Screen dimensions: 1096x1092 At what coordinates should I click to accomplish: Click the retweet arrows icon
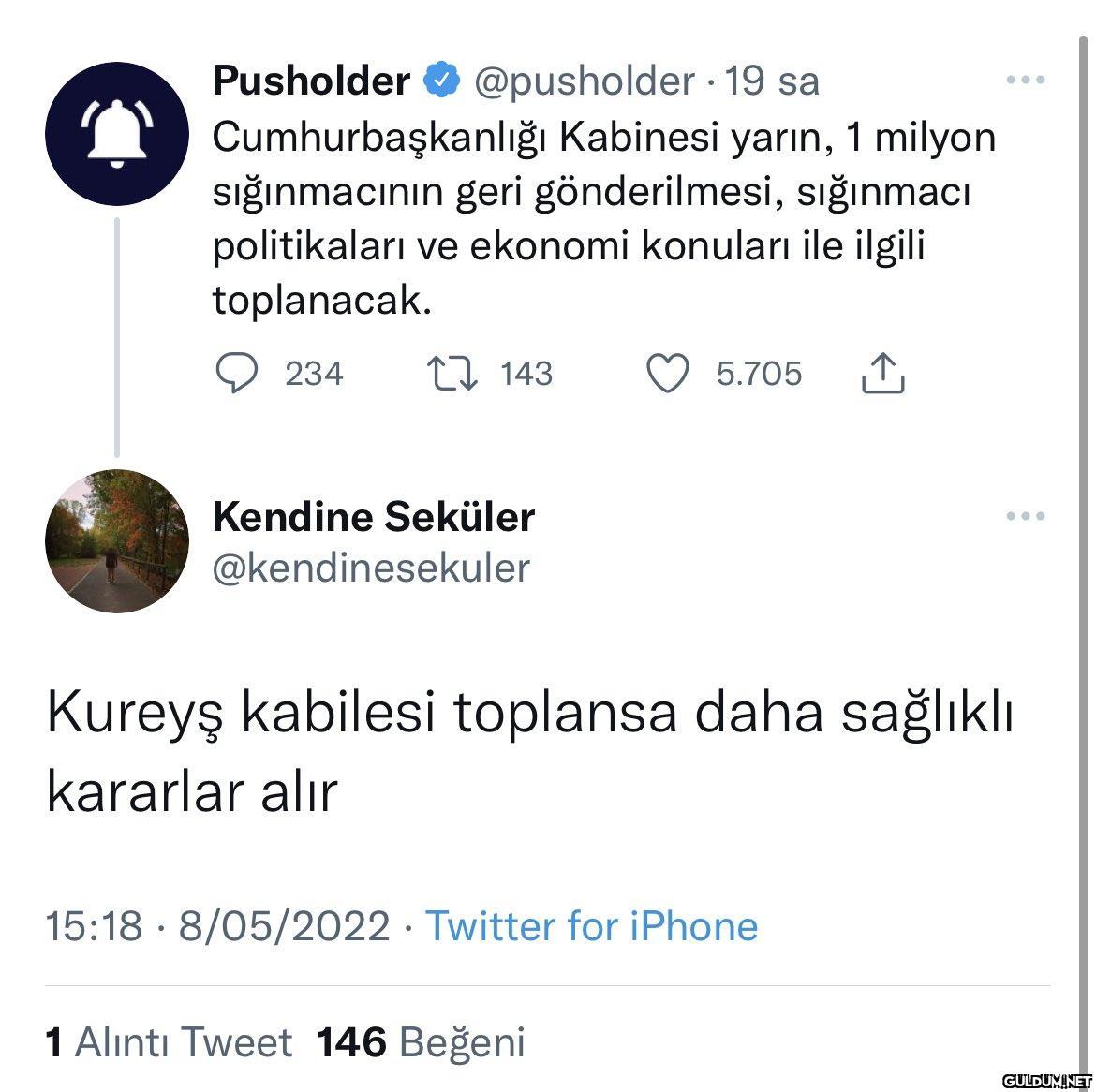(x=452, y=374)
